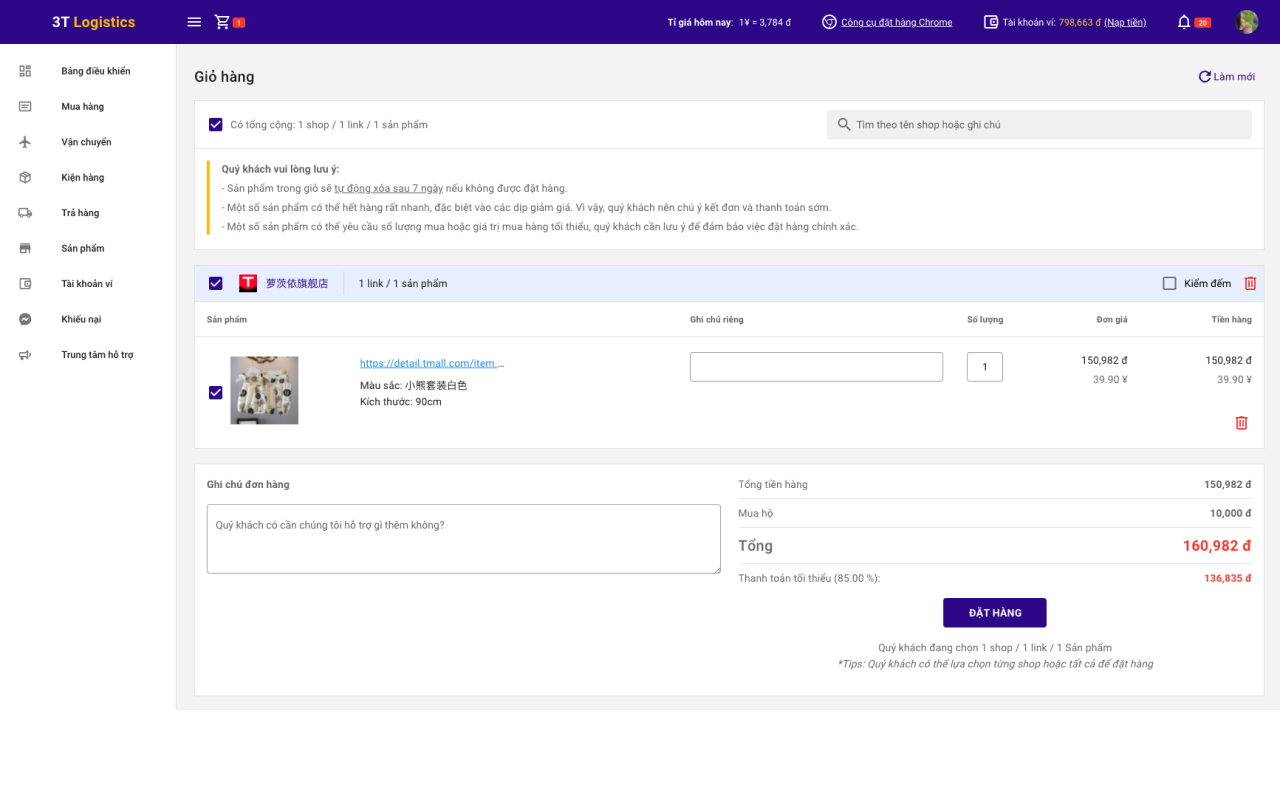1280x800 pixels.
Task: Click the Kiện hàng box icon
Action: tap(25, 178)
